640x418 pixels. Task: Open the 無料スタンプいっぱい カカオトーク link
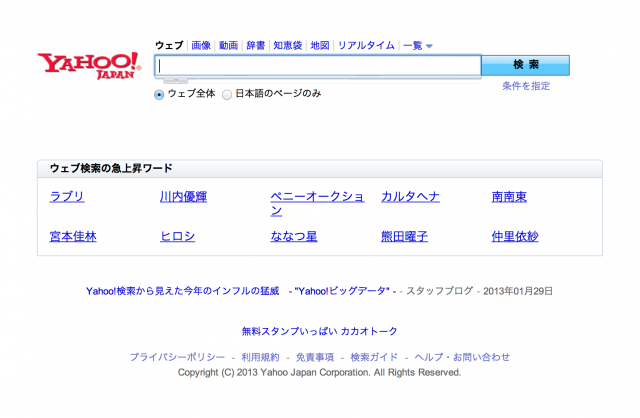(319, 331)
